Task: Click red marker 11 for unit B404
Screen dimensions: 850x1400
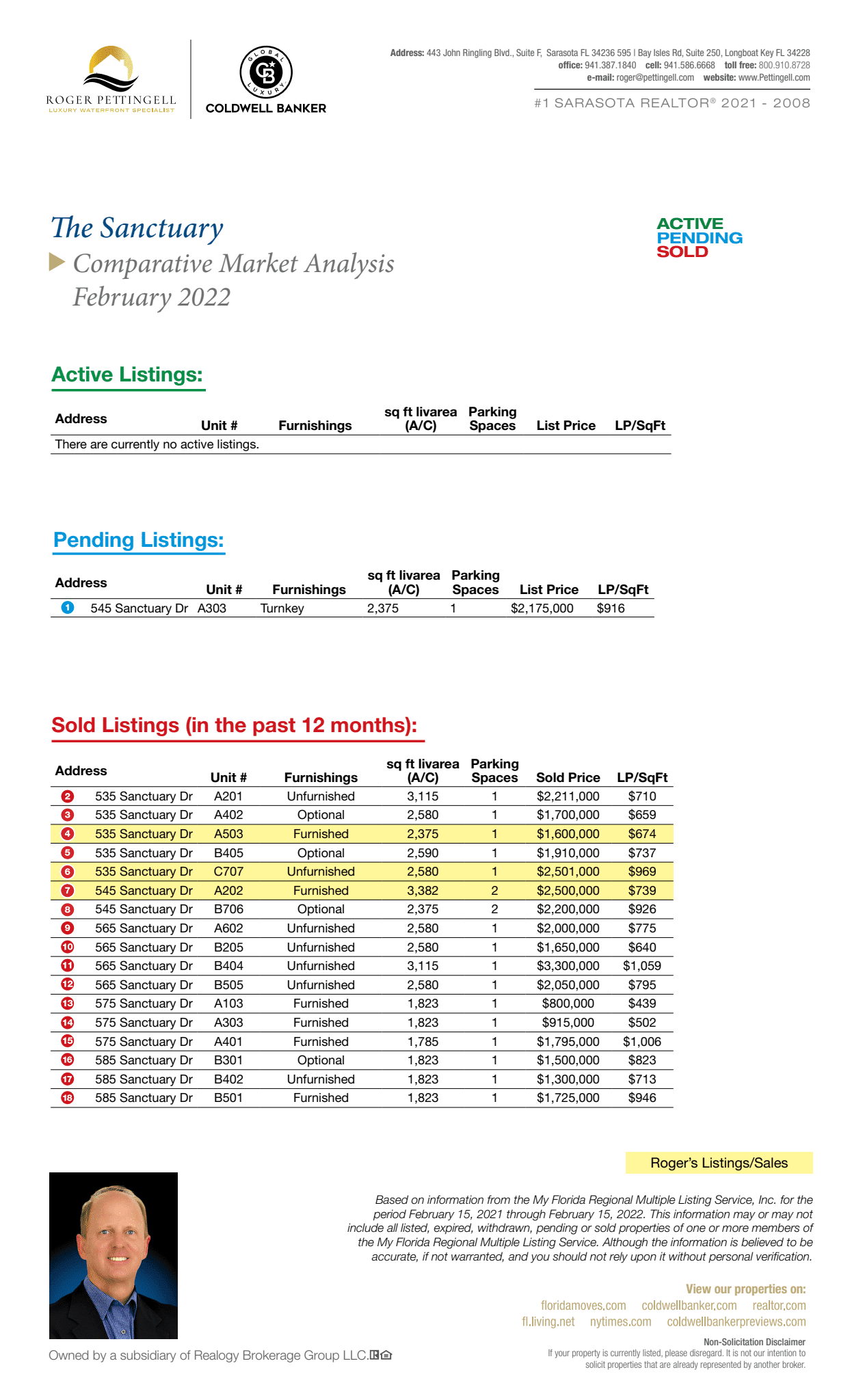Action: coord(67,965)
